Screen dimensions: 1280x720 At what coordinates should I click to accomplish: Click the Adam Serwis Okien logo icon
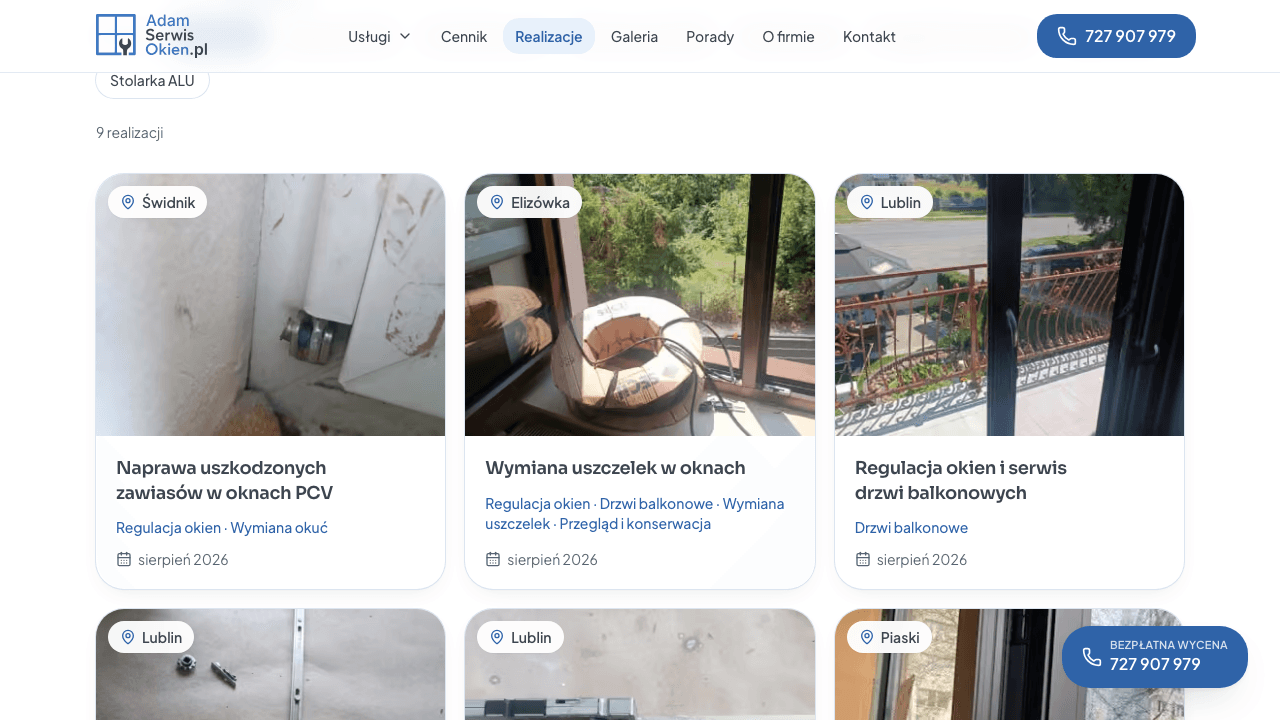[x=116, y=35]
